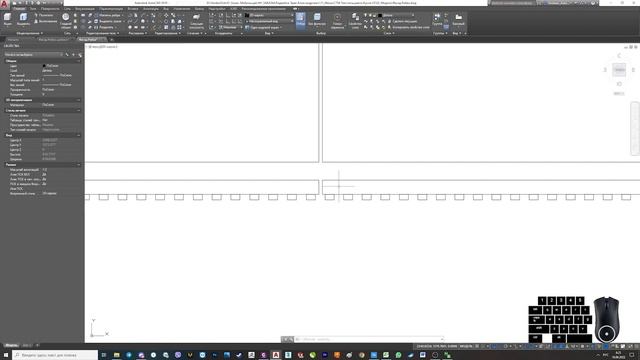The image size is (640, 360).
Task: Open the single viewport configuration dropdown
Action: 264,27
